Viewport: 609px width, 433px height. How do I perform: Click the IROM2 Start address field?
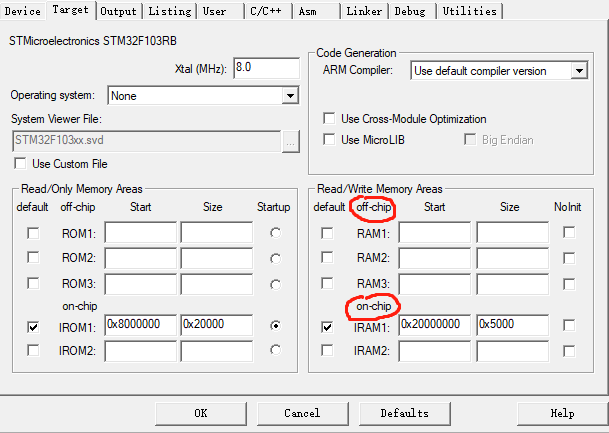pos(141,351)
